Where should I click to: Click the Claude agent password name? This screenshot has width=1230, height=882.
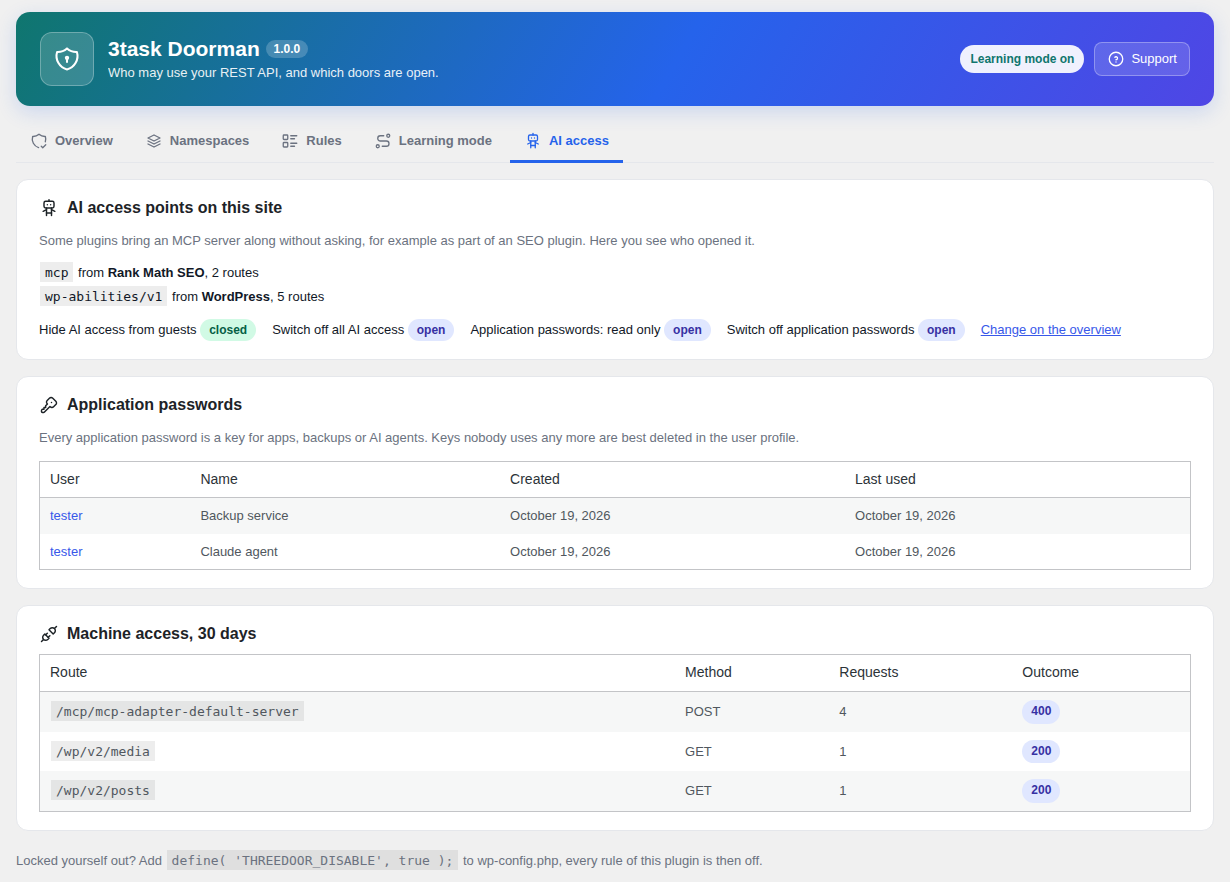tap(239, 552)
